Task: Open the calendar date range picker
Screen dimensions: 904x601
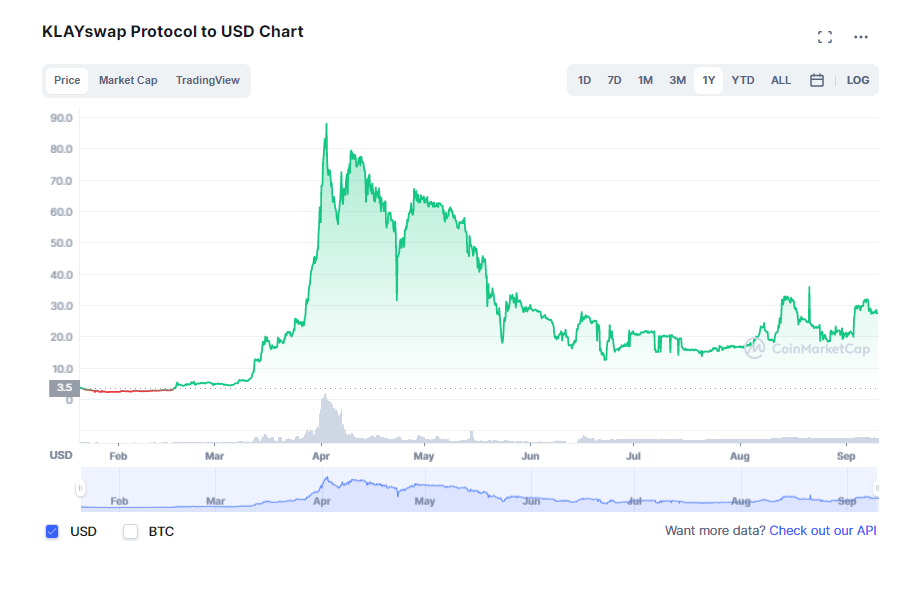Action: click(816, 80)
